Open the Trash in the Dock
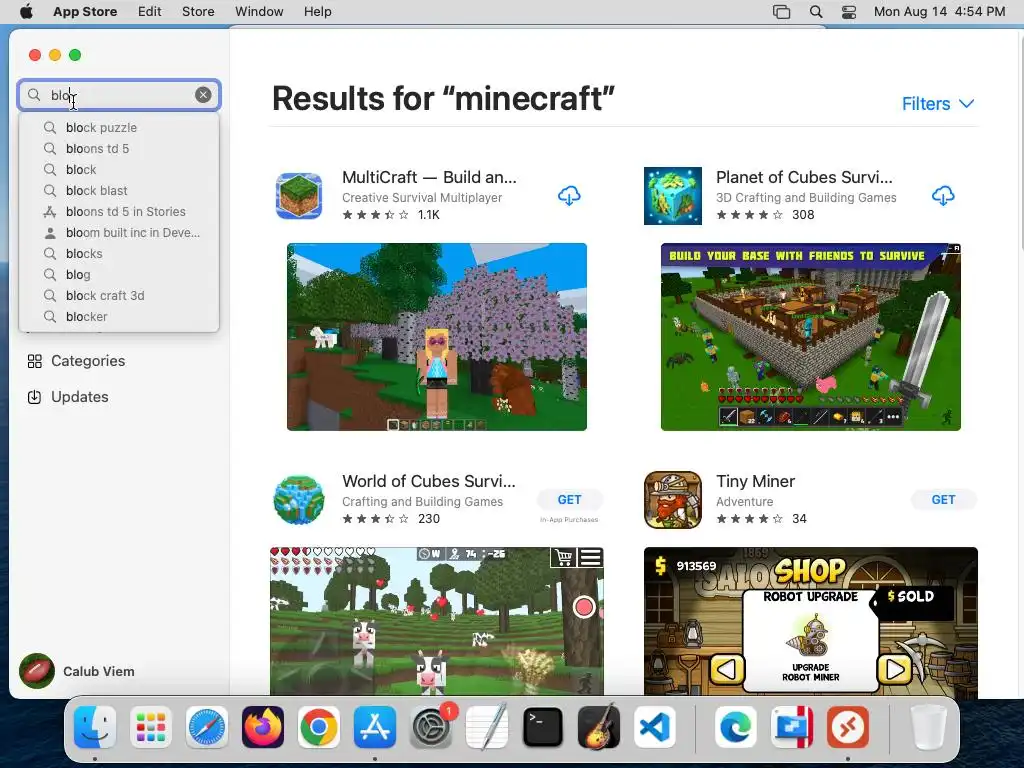 click(929, 727)
